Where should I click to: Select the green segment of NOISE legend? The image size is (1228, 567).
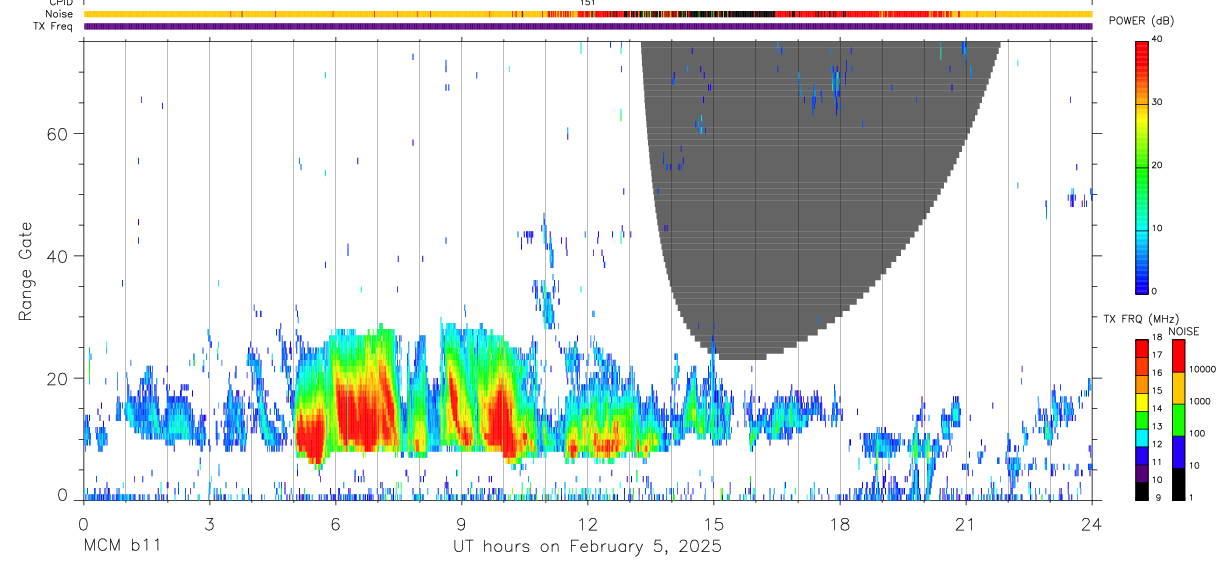(x=1178, y=419)
